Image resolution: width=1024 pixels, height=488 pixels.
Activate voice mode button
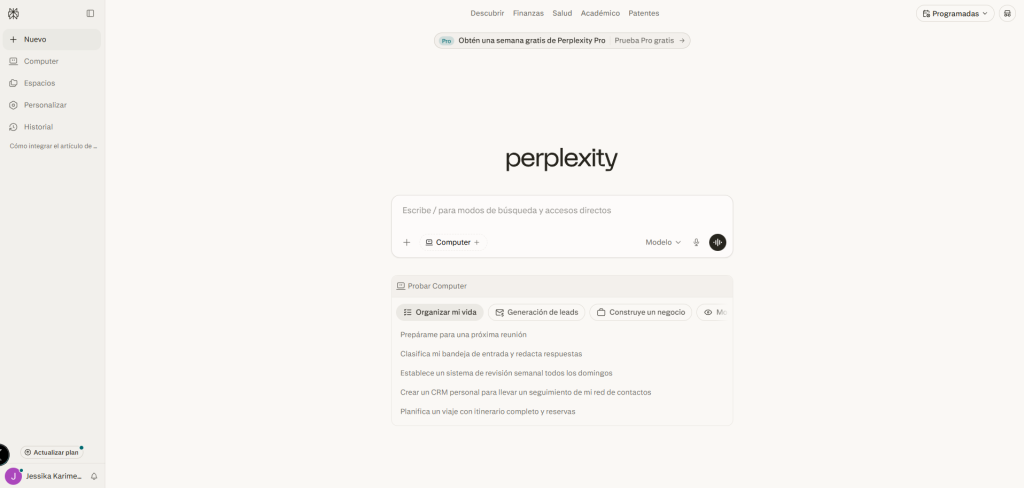pyautogui.click(x=717, y=242)
